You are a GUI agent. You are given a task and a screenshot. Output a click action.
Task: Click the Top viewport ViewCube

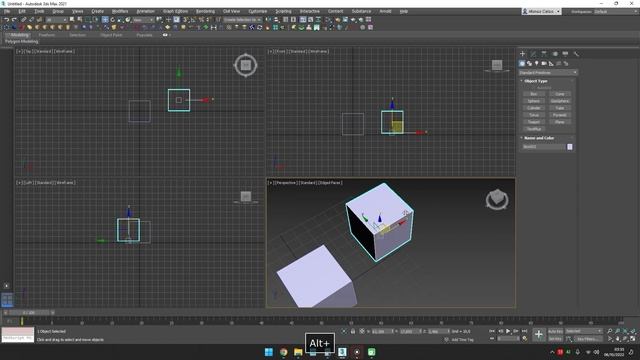246,65
